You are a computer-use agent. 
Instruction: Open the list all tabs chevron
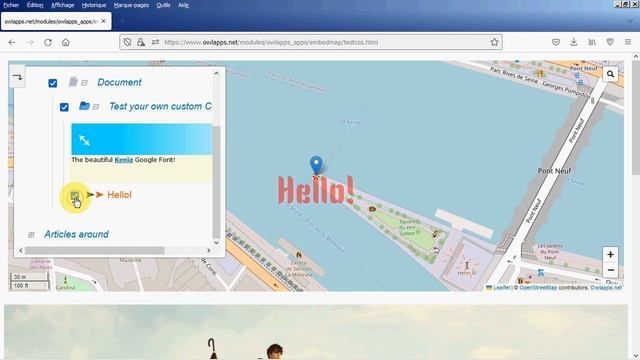[x=629, y=21]
